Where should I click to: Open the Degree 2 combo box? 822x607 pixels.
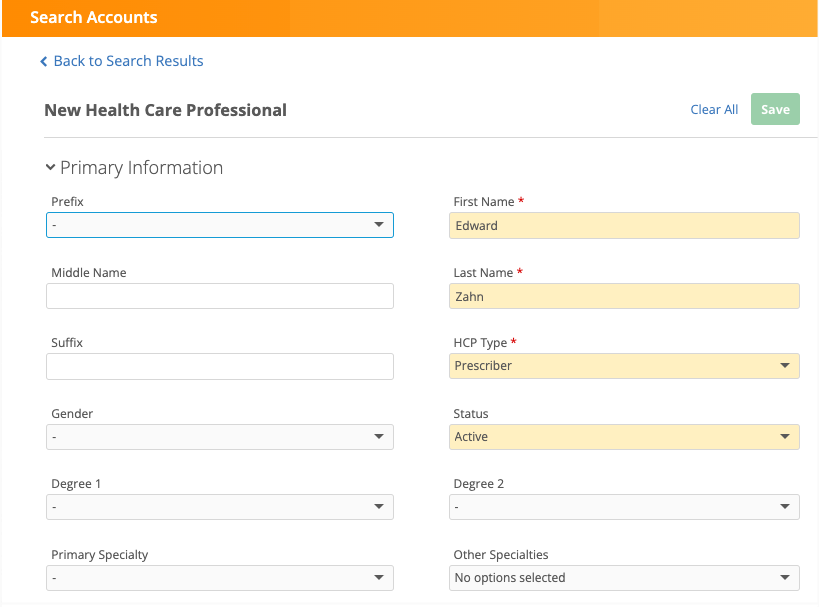click(624, 507)
